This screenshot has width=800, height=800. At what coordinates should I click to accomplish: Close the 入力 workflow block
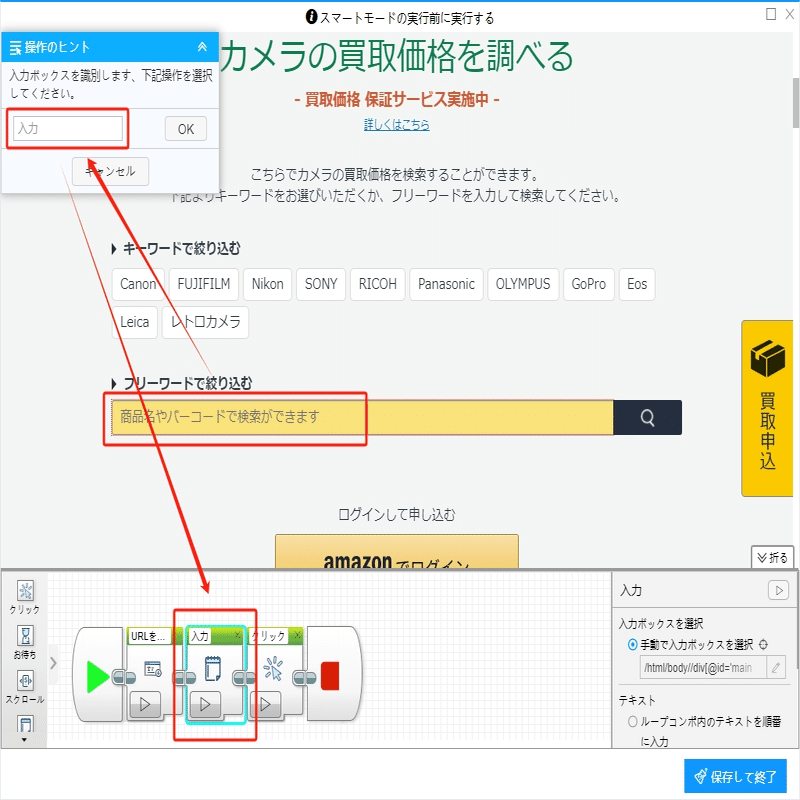(x=237, y=635)
